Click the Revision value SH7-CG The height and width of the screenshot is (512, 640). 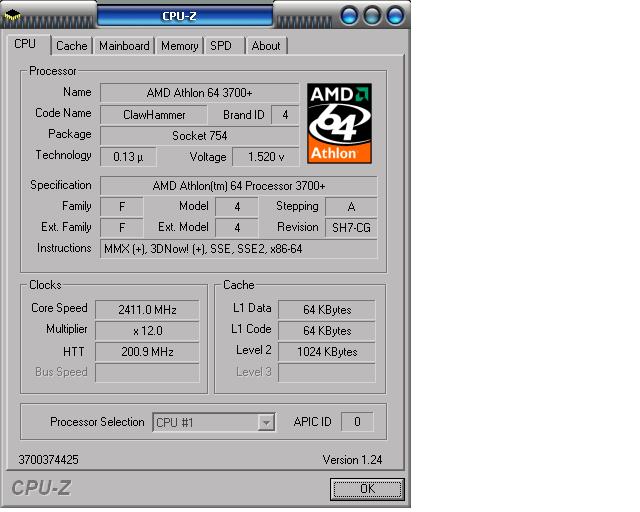[x=351, y=228]
